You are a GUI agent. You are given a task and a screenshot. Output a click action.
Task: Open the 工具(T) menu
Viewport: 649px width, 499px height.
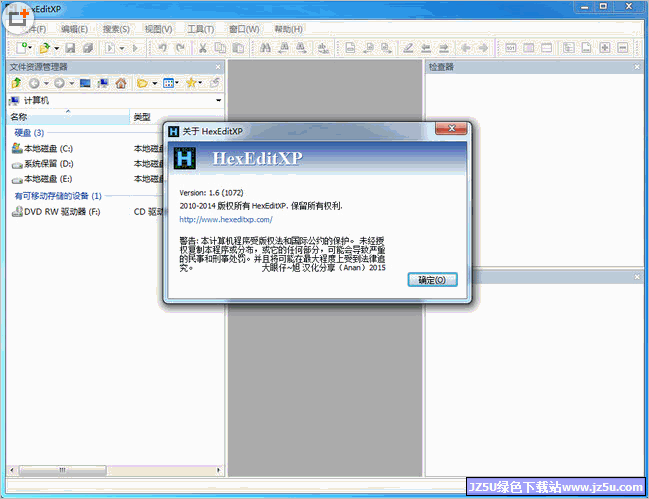click(201, 29)
